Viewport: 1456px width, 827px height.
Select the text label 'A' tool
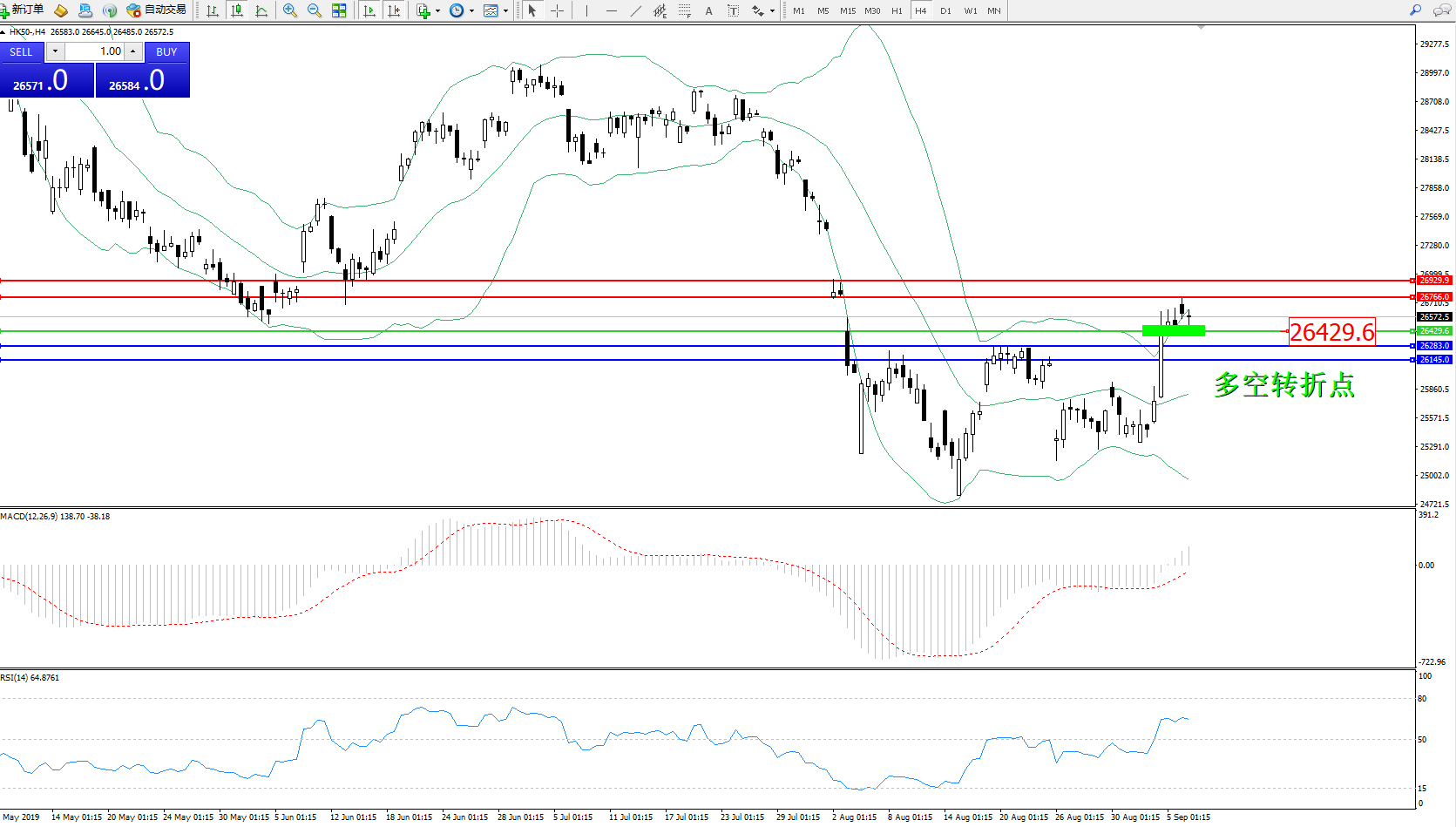click(x=708, y=10)
